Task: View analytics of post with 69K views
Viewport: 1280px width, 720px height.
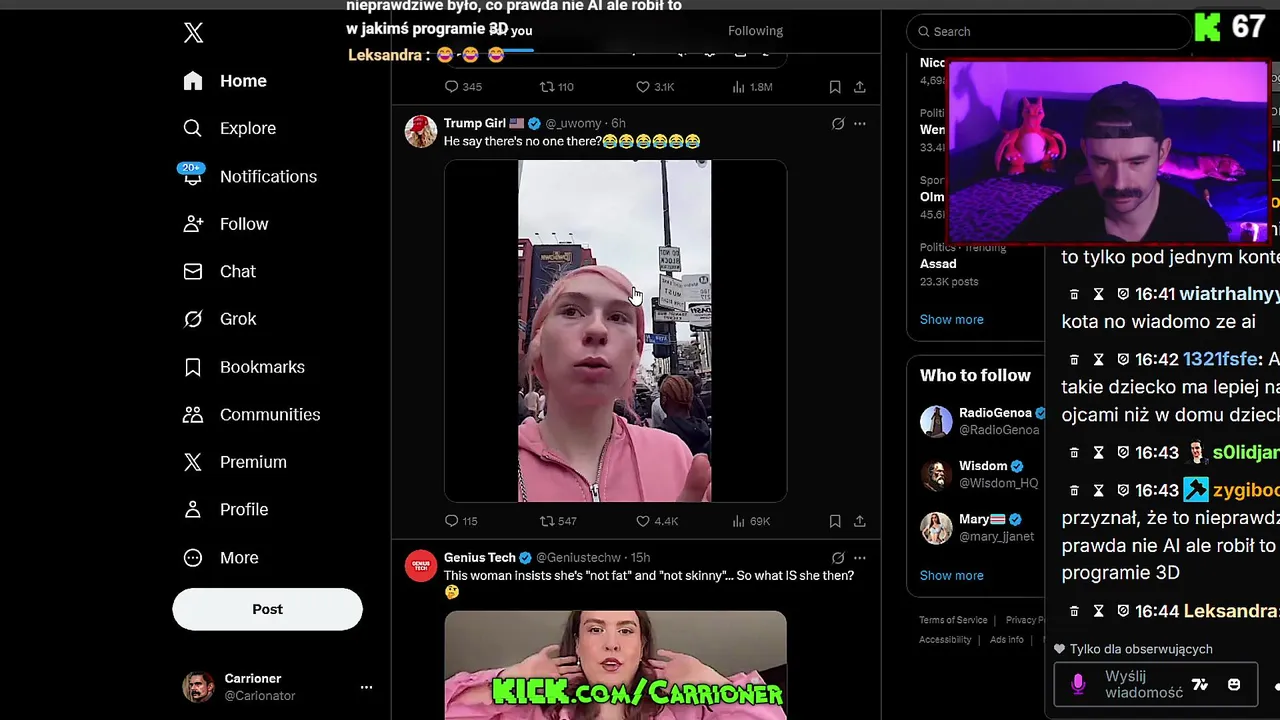Action: click(x=751, y=521)
